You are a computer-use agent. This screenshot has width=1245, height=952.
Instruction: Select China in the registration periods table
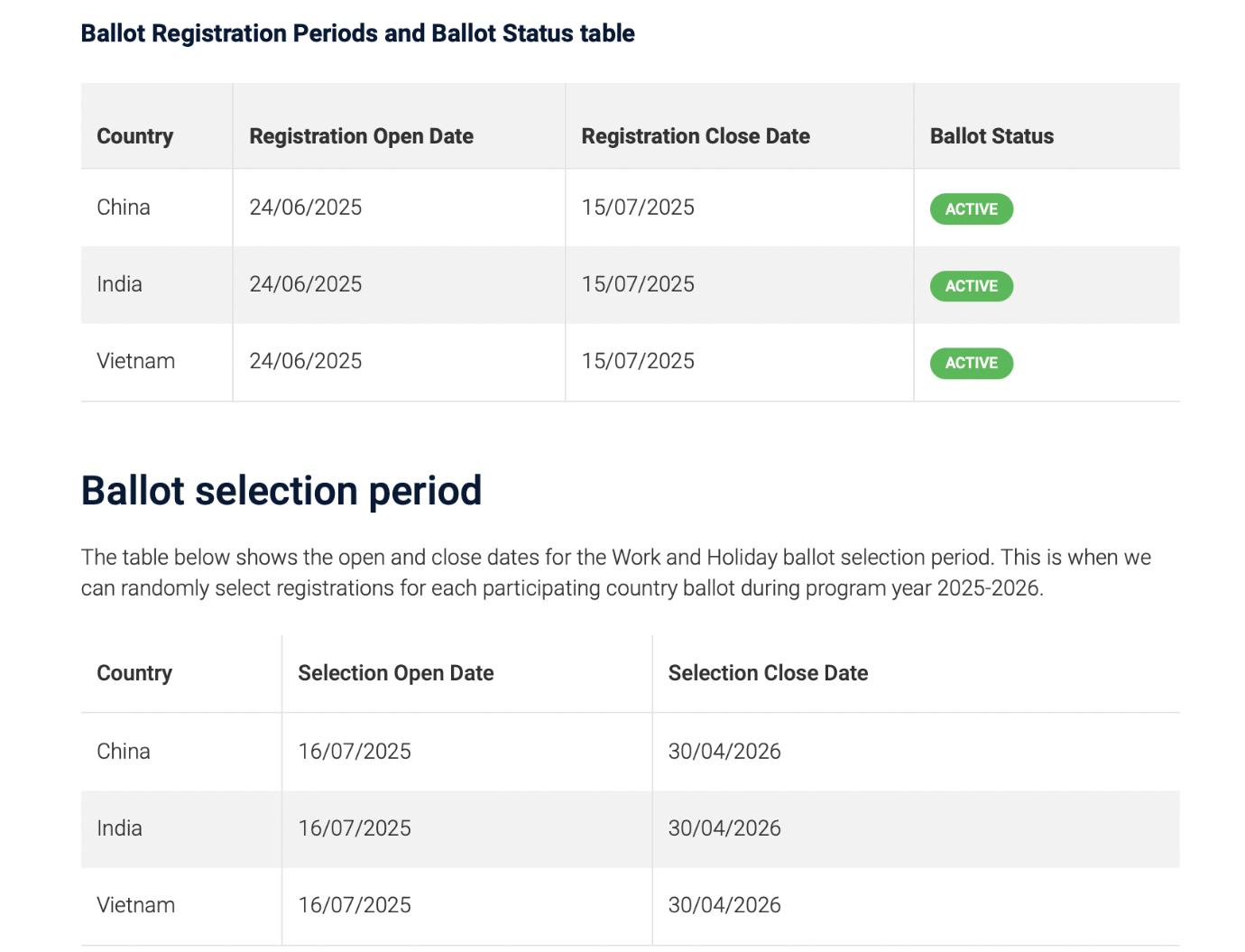tap(124, 208)
